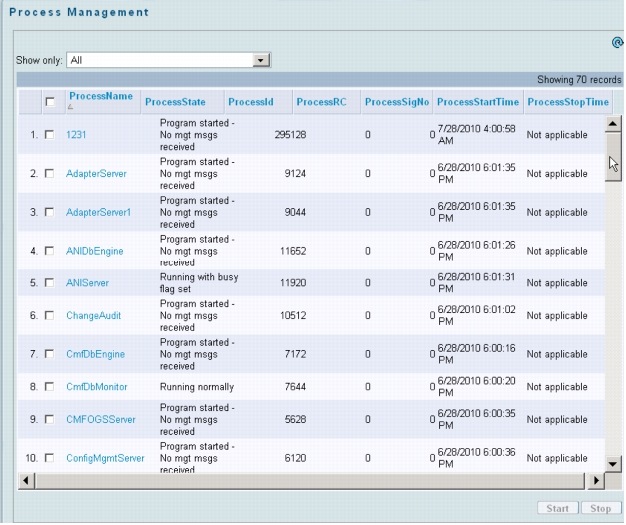Open the CmfDbEngine process link
The height and width of the screenshot is (525, 626).
[x=95, y=354]
